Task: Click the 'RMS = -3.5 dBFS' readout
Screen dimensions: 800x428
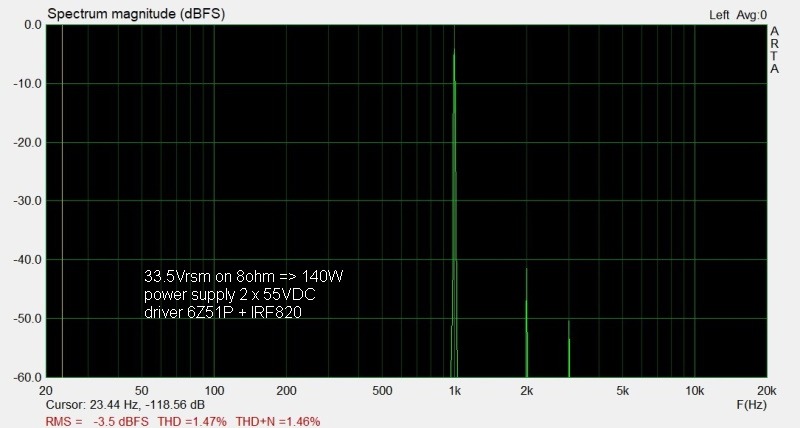Action: (97, 421)
